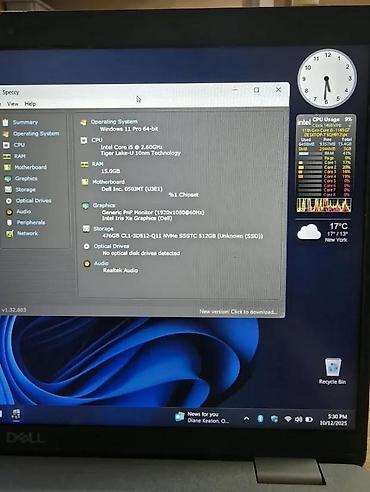Click 'New version! Click to download...' link
This screenshot has height=492, width=370.
(x=238, y=312)
